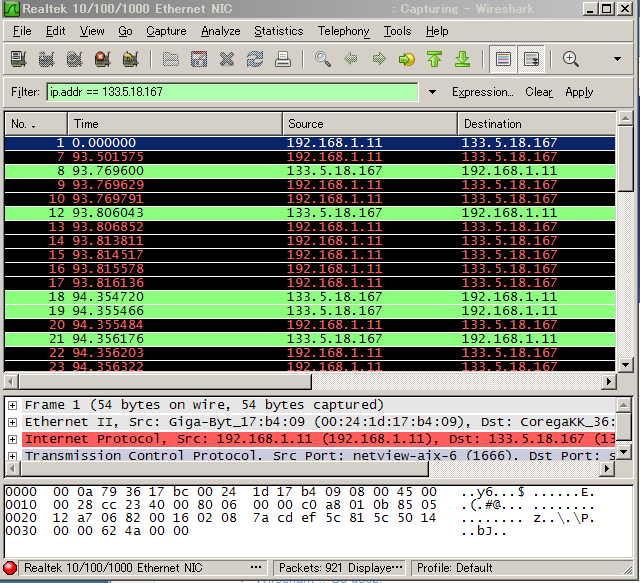The height and width of the screenshot is (583, 640).
Task: Restart the running capture icon
Action: point(131,59)
